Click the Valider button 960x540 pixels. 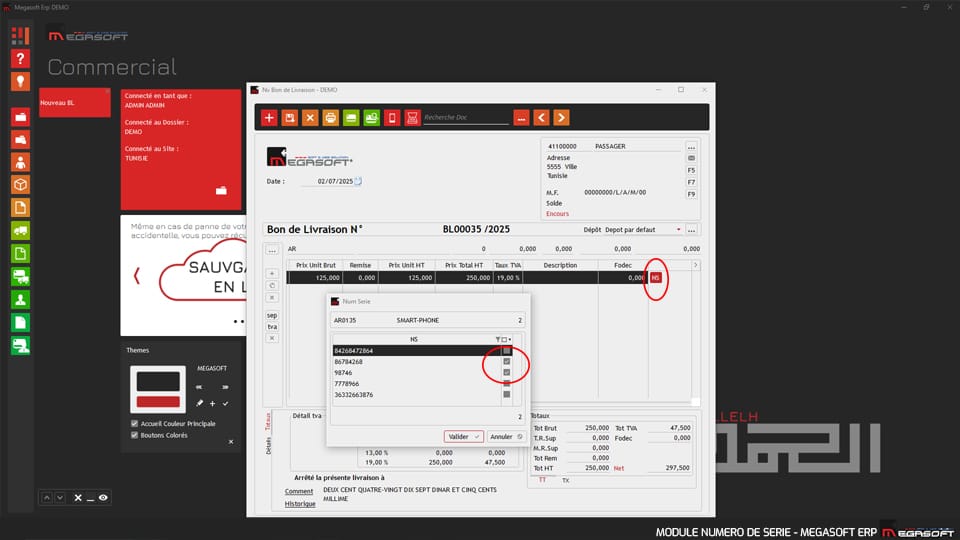tap(463, 437)
